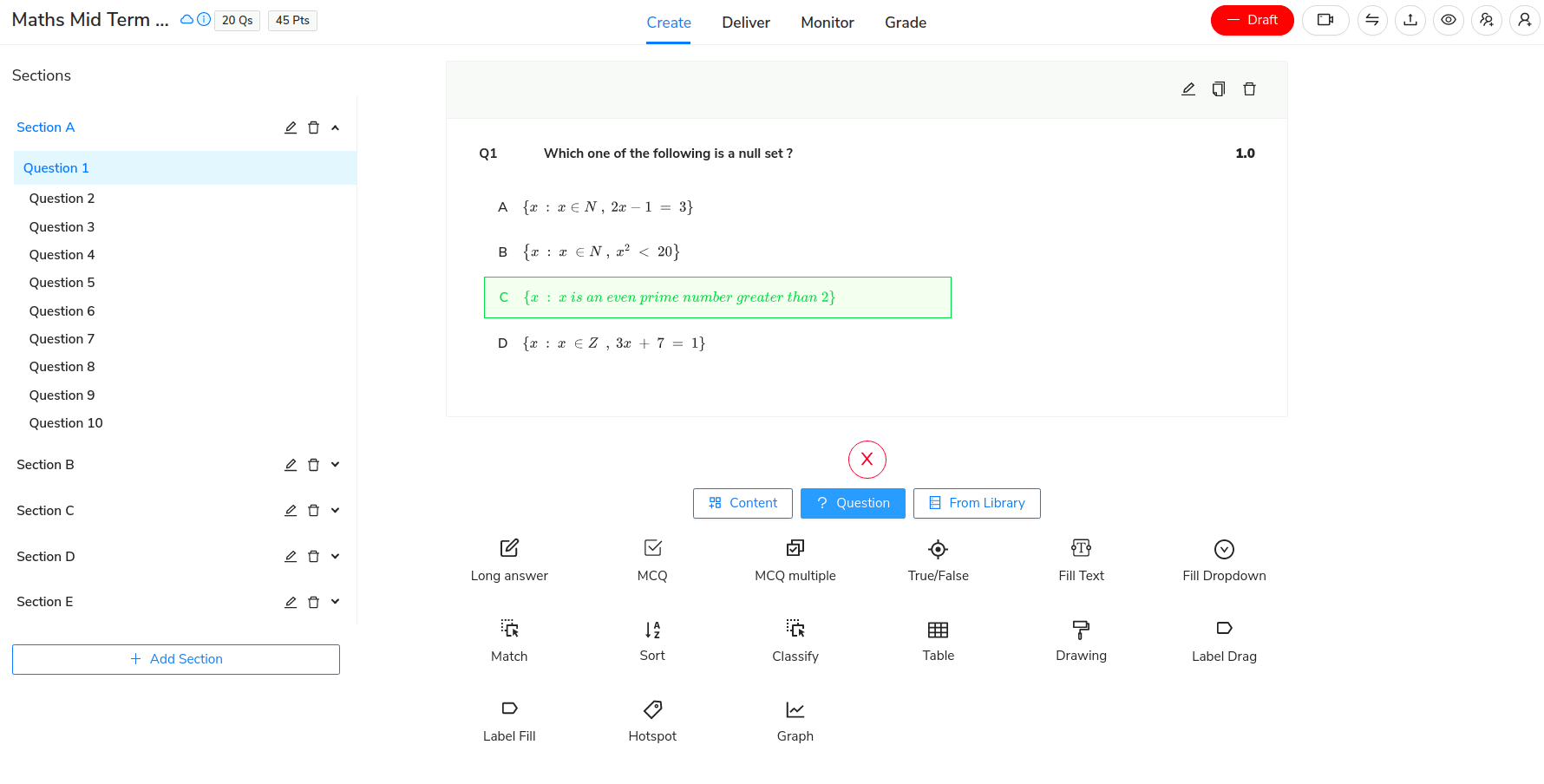Delete Question 1 using the trash icon
This screenshot has height=784, width=1544.
tap(1249, 89)
